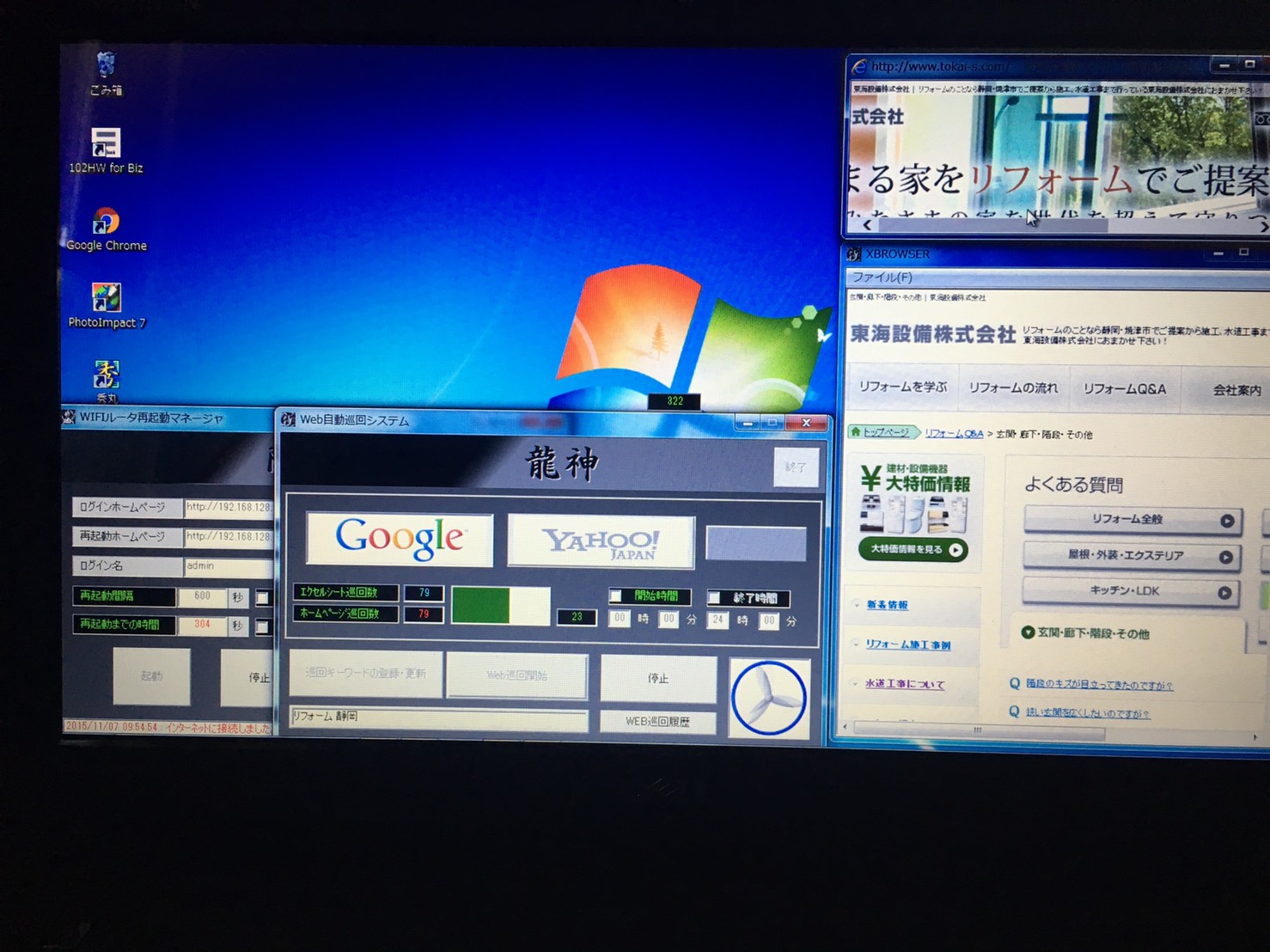The height and width of the screenshot is (952, 1270).
Task: Click the spinning propeller icon
Action: pyautogui.click(x=768, y=698)
